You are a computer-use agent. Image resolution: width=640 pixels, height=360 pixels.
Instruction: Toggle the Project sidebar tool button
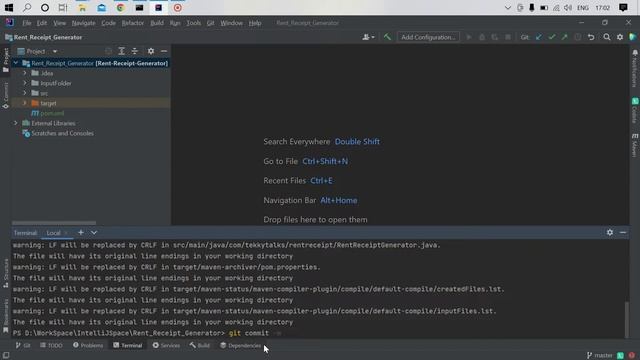pos(5,60)
